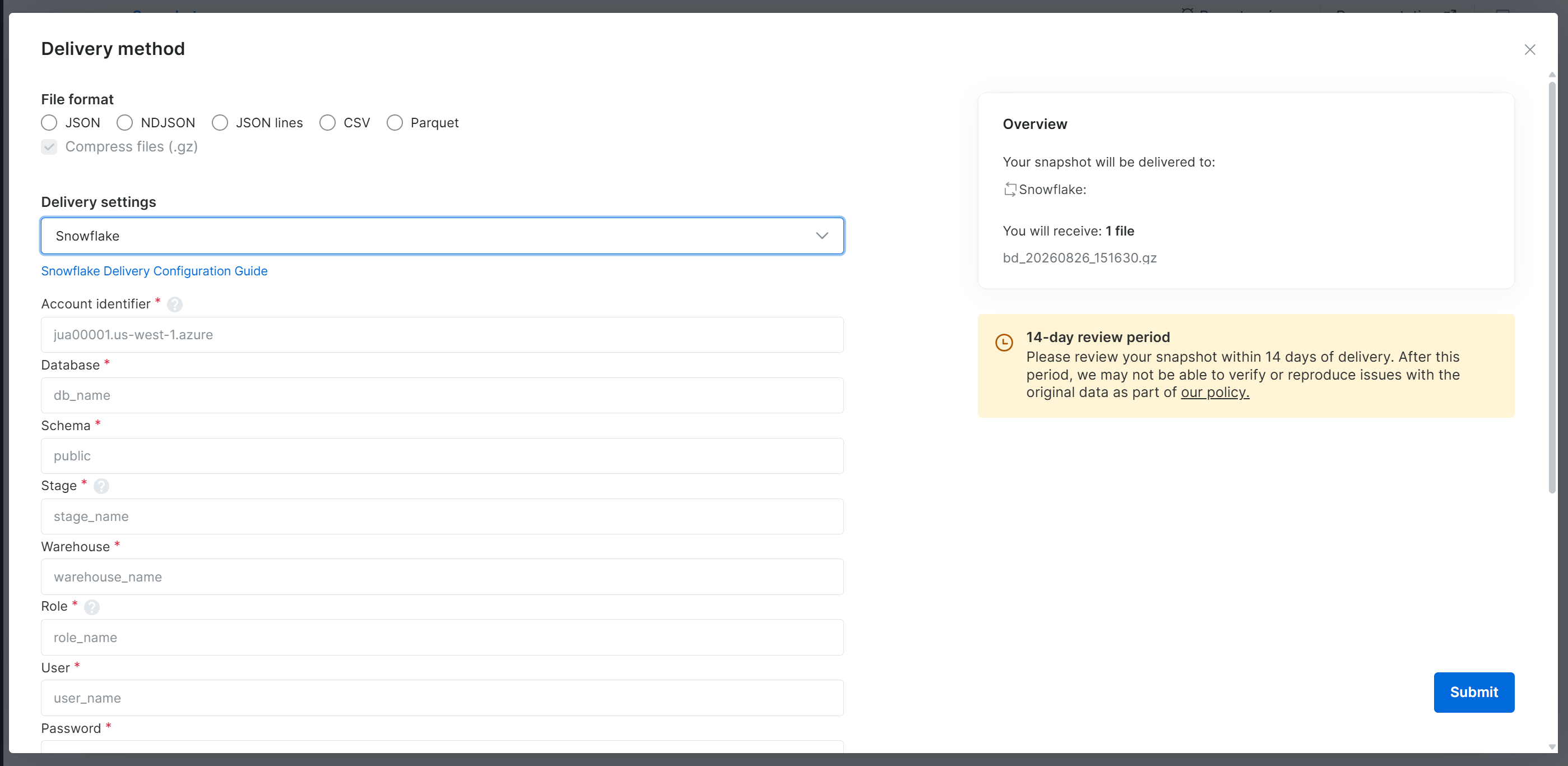Select NDJSON file format
Screen dimensions: 1568x766
coord(125,123)
